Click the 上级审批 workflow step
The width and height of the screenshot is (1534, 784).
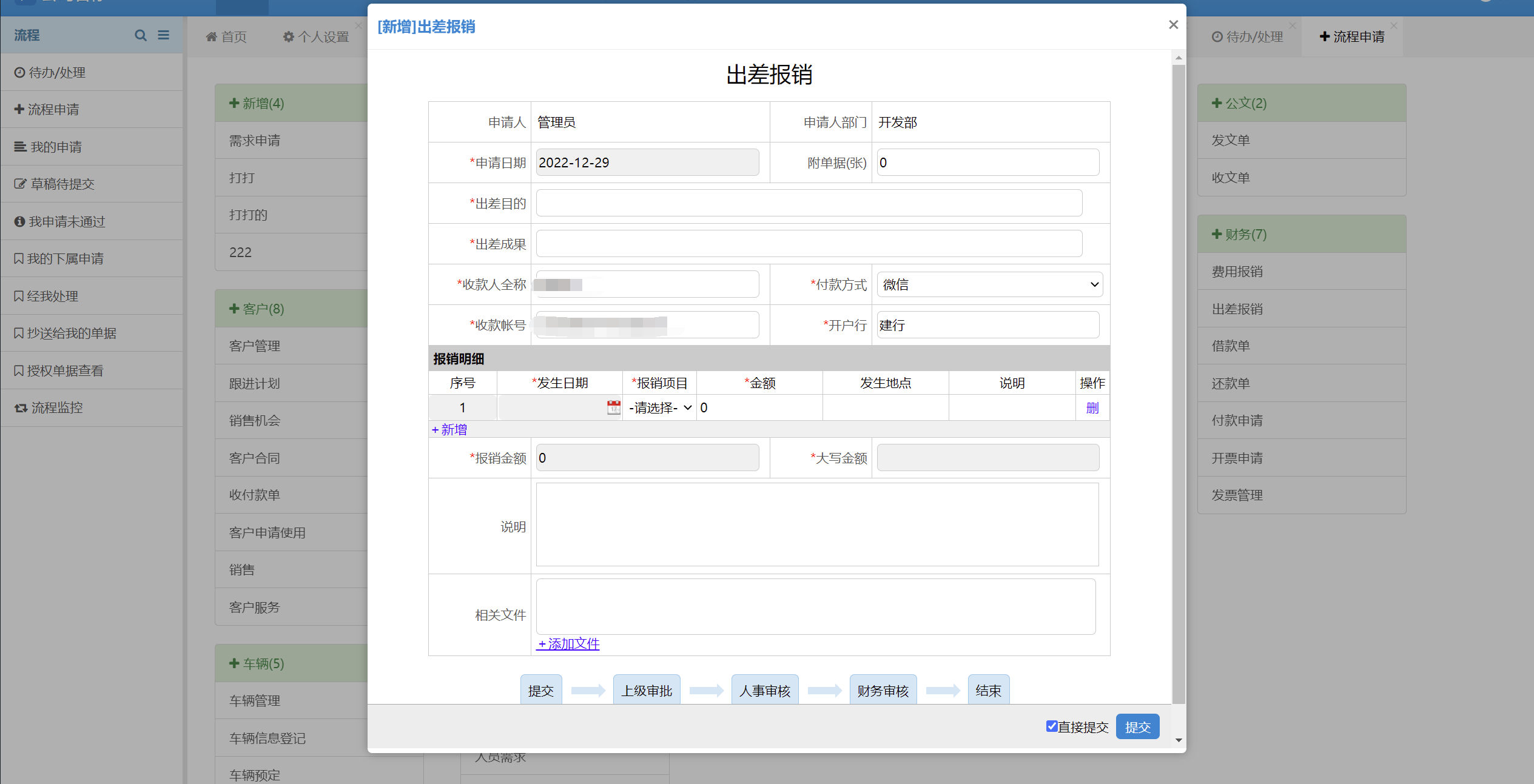(x=647, y=691)
